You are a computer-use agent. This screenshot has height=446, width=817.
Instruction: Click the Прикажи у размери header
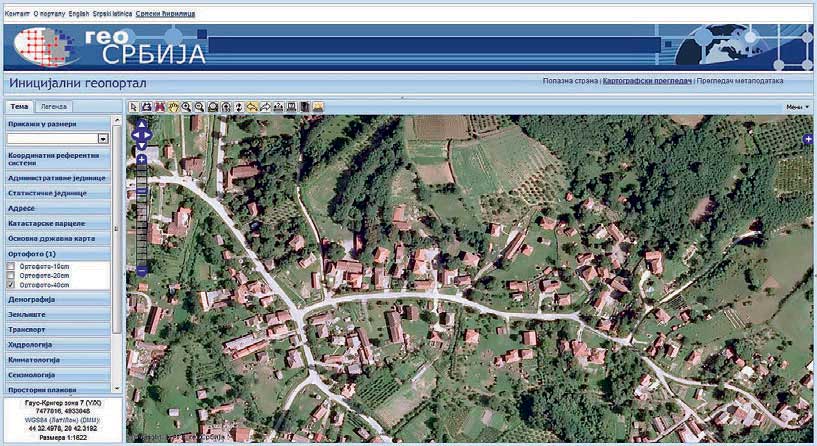58,124
